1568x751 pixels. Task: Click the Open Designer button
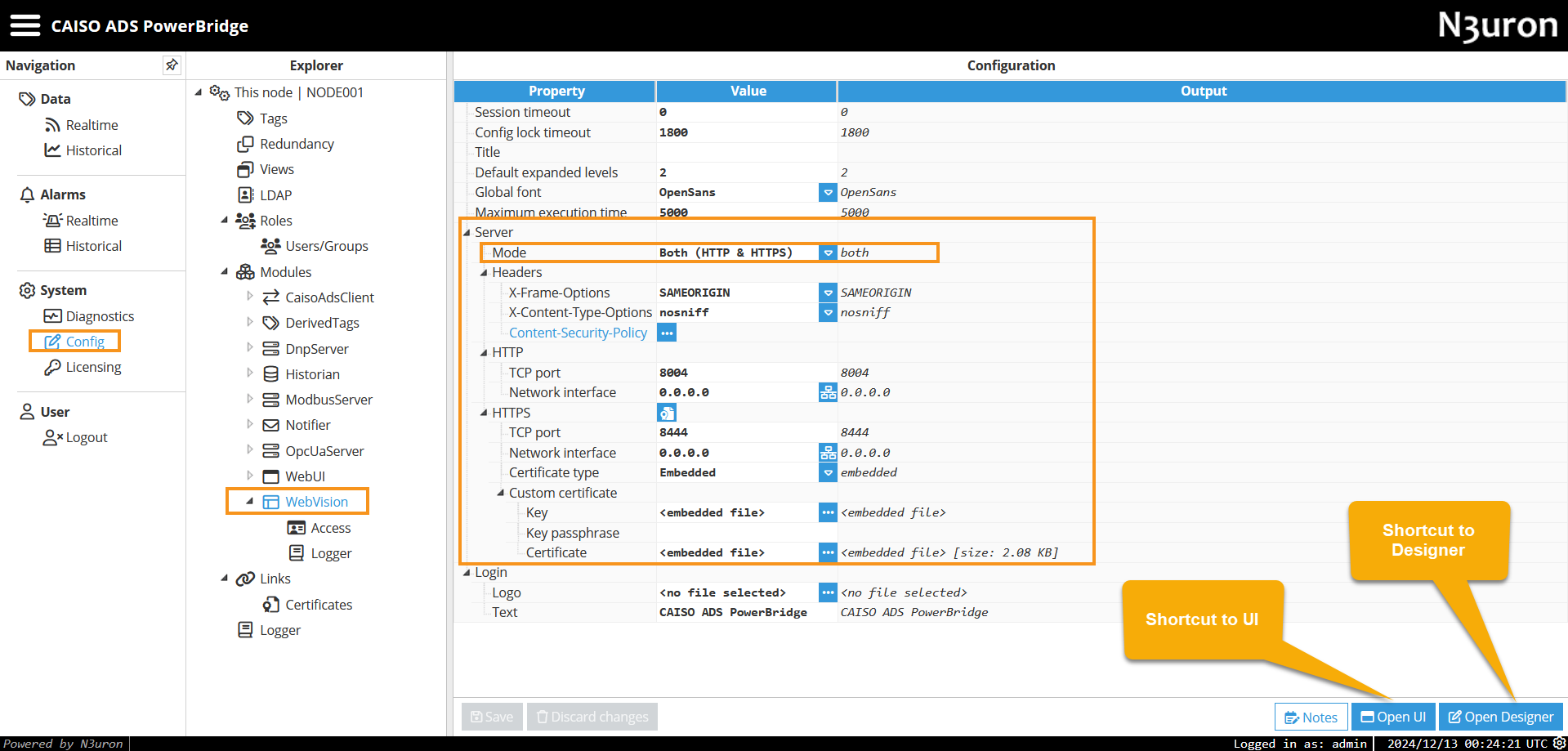coord(1501,717)
